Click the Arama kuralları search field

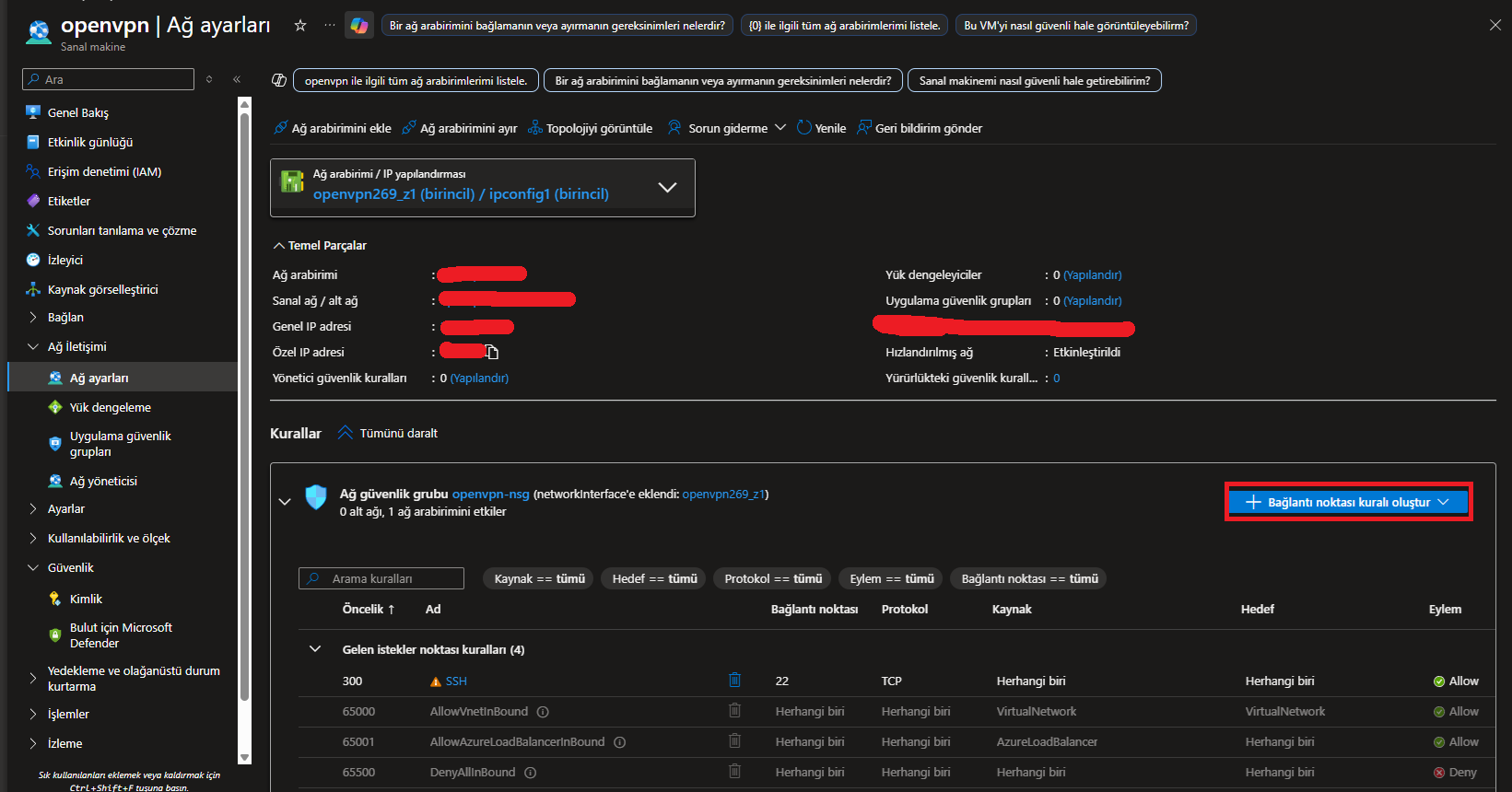(381, 578)
